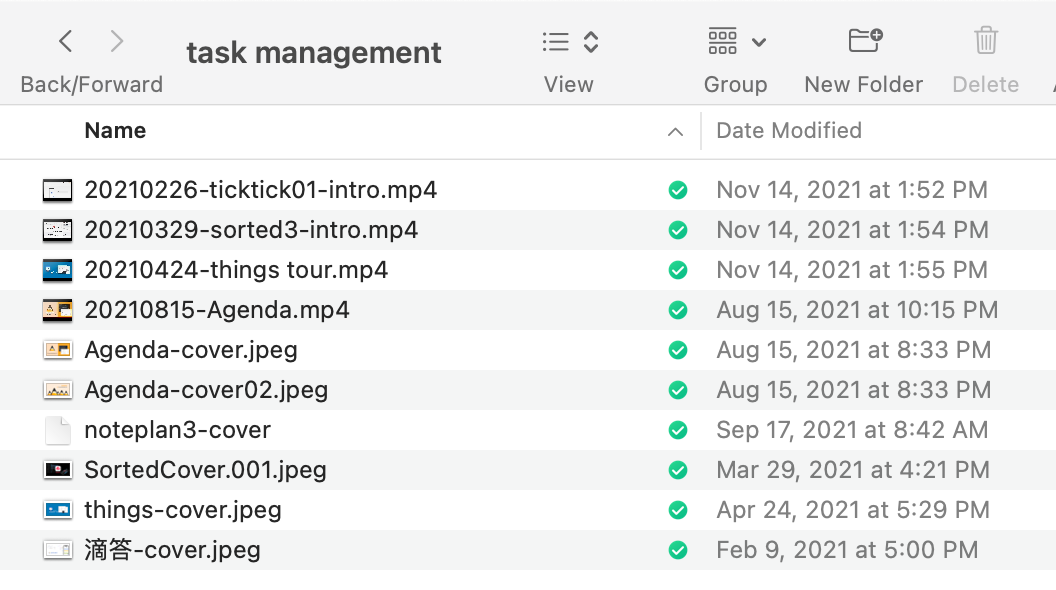Screen dimensions: 1056x590
Task: Click green sync badge beside SortedCover.001.jpeg
Action: [x=678, y=470]
